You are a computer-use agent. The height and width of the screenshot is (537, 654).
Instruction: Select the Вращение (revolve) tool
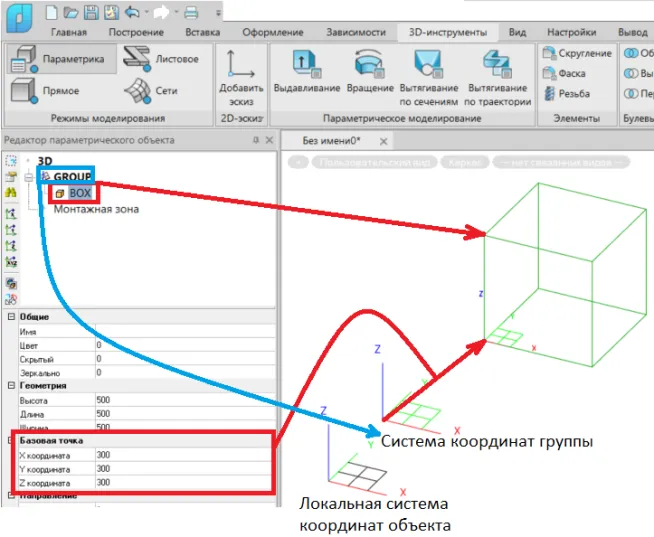(368, 66)
